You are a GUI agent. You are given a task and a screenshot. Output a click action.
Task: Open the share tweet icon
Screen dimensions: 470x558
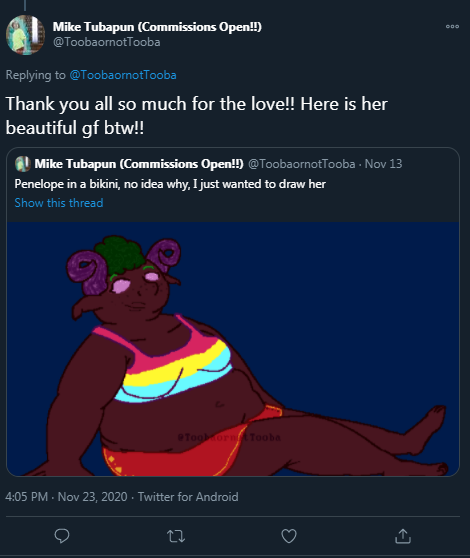pyautogui.click(x=403, y=536)
